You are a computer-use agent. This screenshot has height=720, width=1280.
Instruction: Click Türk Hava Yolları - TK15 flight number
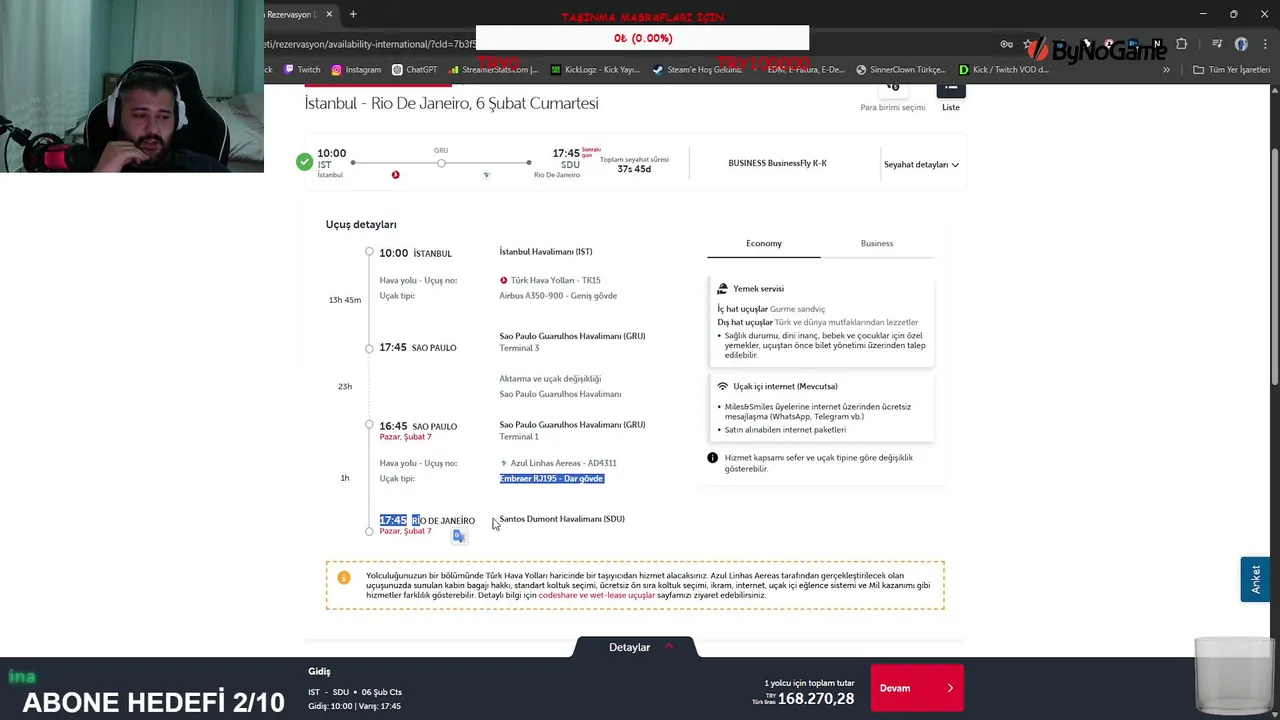(x=555, y=280)
